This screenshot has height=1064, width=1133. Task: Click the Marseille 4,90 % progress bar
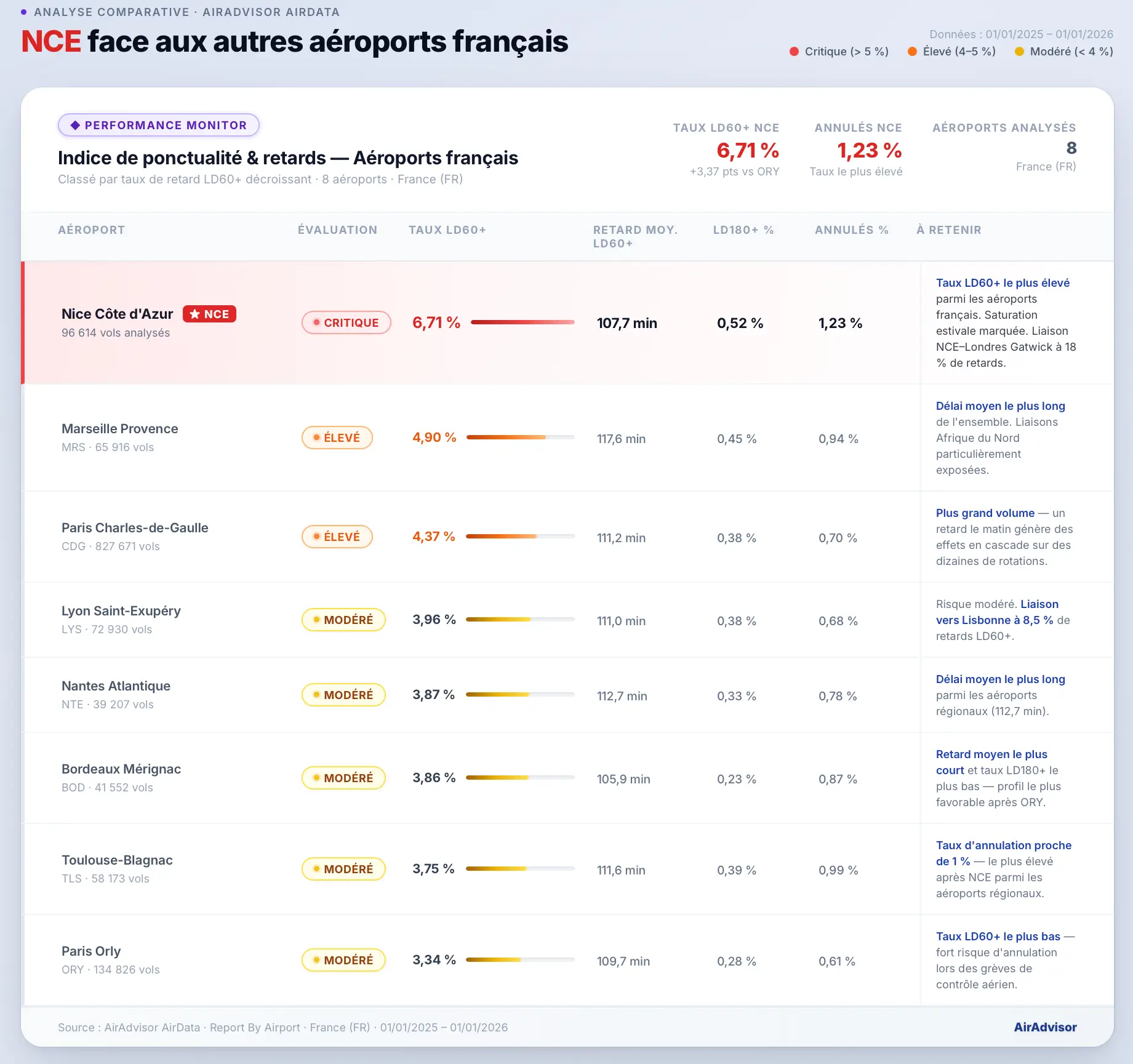(521, 437)
